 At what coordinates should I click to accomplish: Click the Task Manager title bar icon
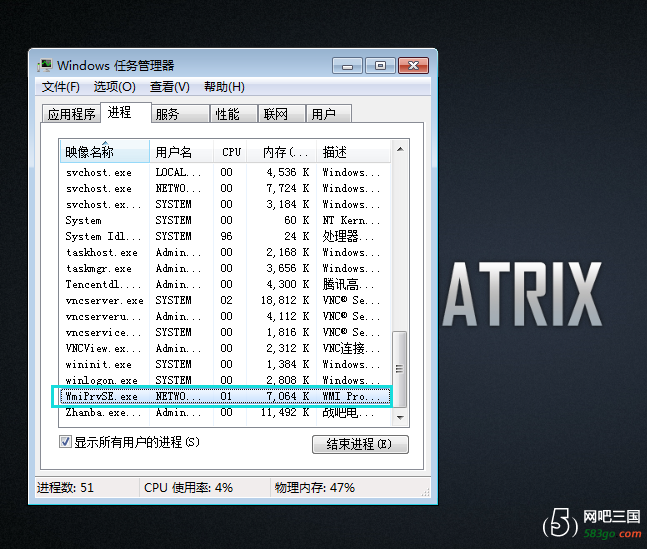45,65
